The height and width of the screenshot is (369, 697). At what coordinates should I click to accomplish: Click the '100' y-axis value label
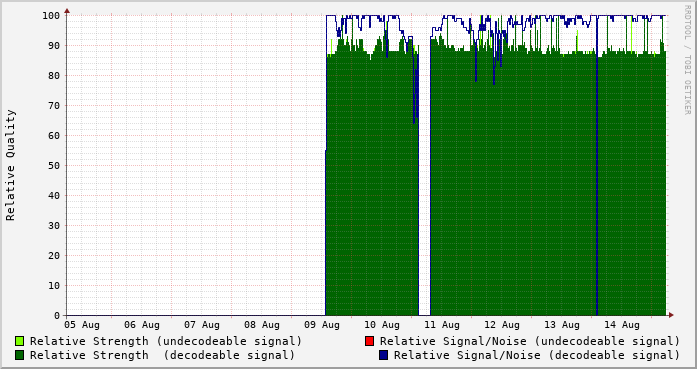[51, 16]
